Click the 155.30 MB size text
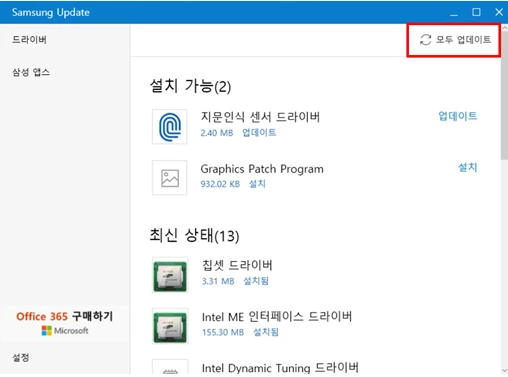 point(223,332)
